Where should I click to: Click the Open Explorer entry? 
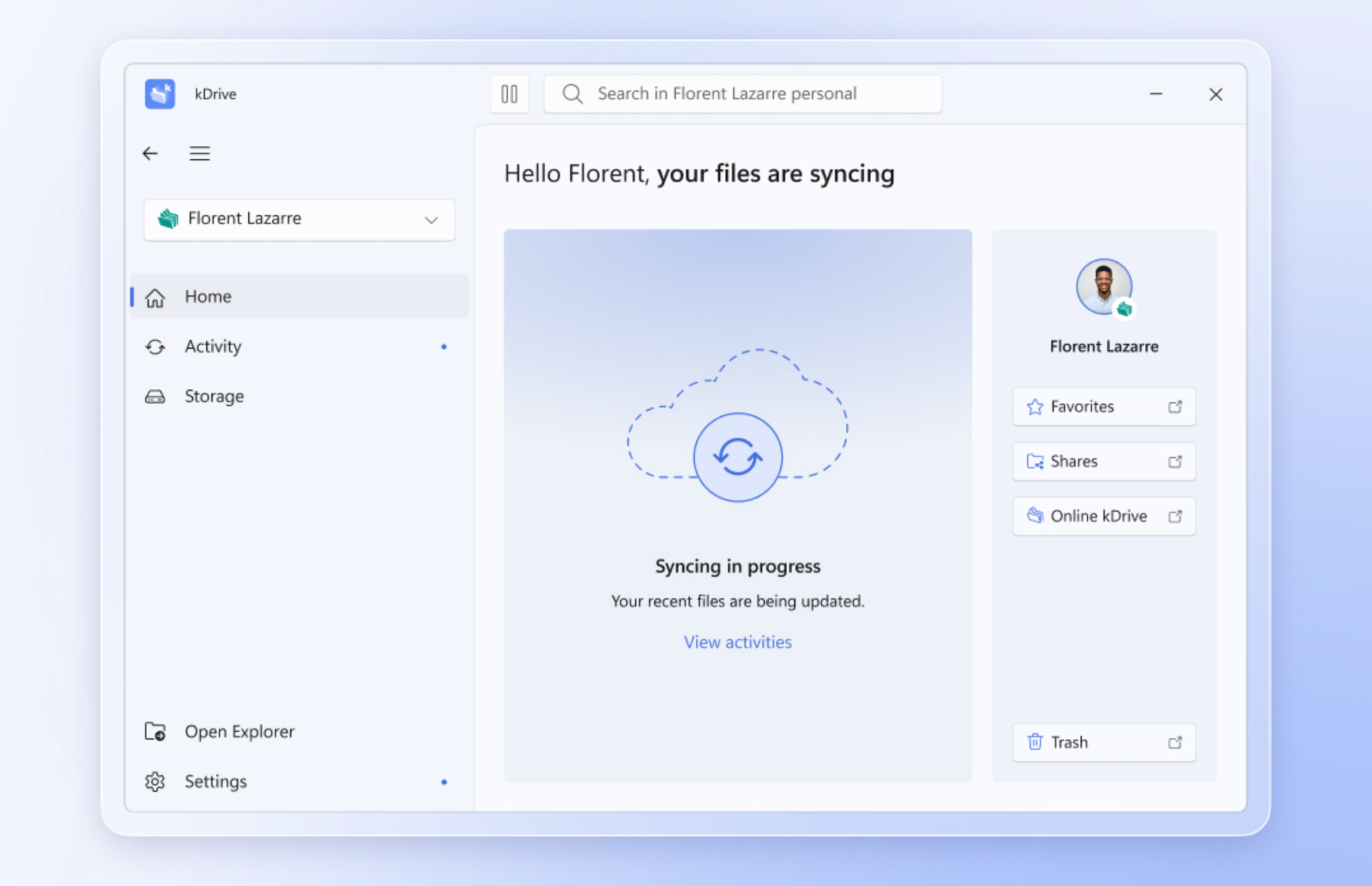click(299, 732)
